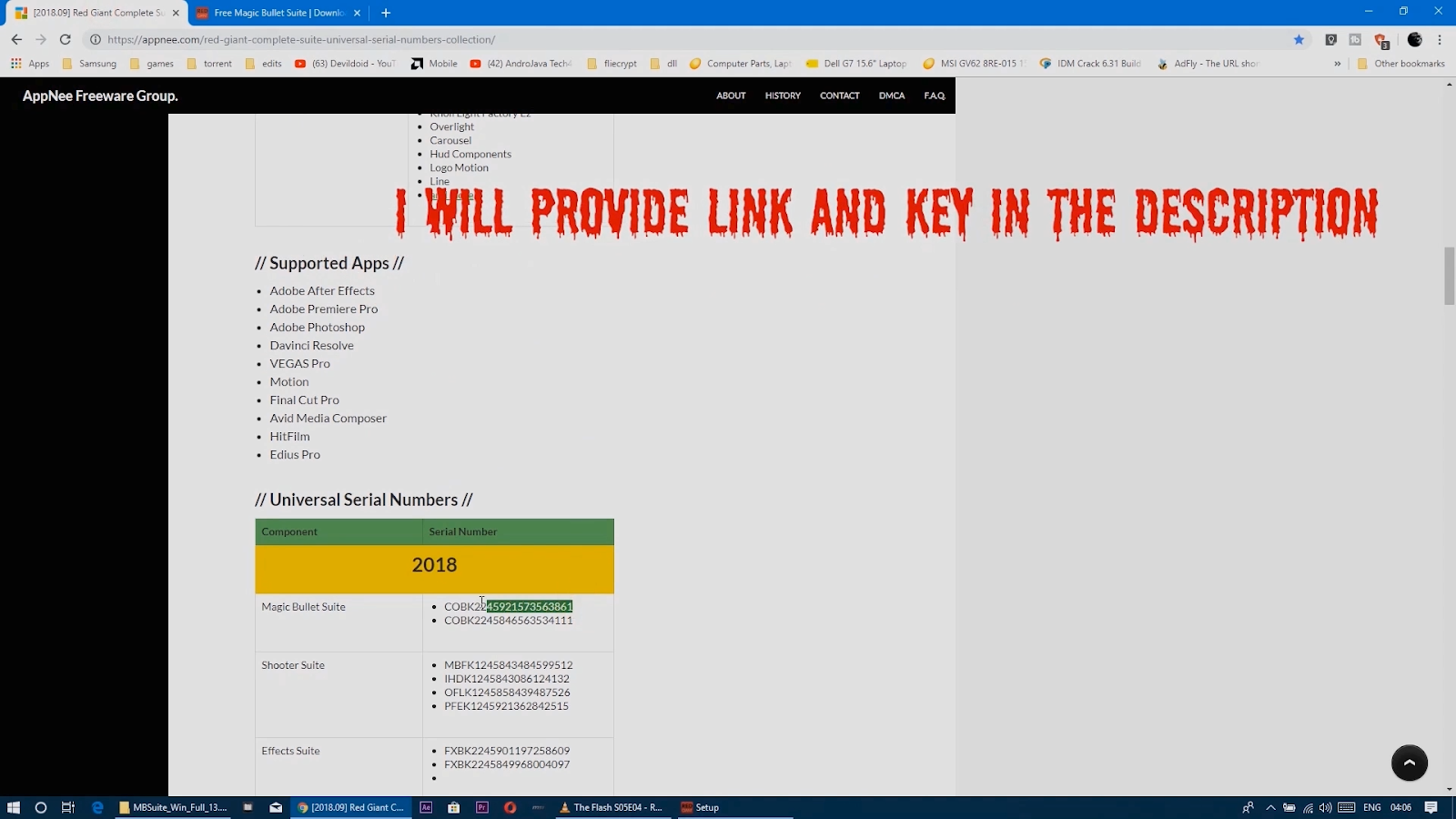Click serial COBK2245846563534111

[509, 621]
